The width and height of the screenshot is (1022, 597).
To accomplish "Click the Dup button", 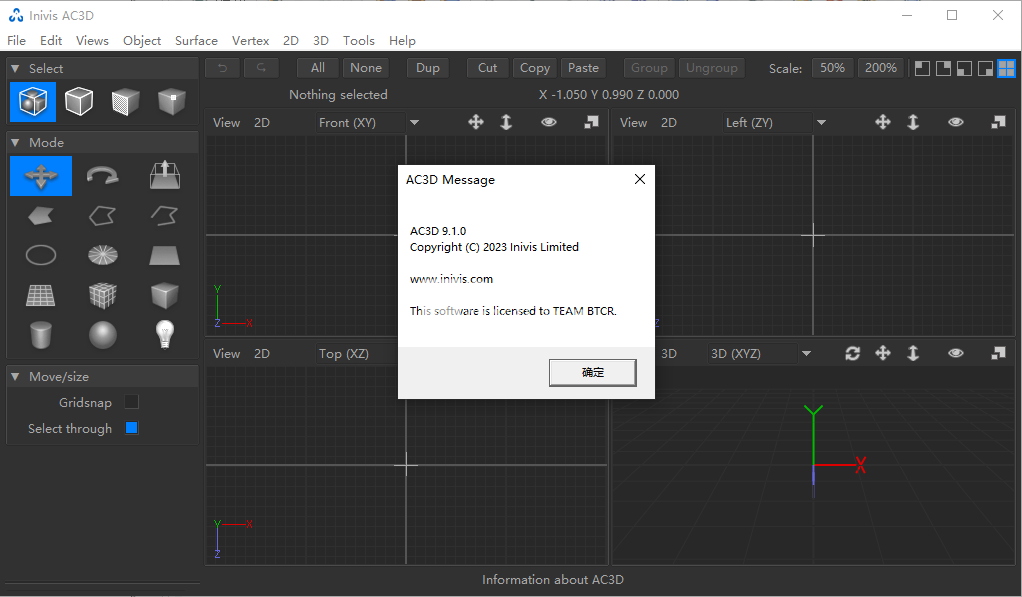I will pyautogui.click(x=428, y=68).
